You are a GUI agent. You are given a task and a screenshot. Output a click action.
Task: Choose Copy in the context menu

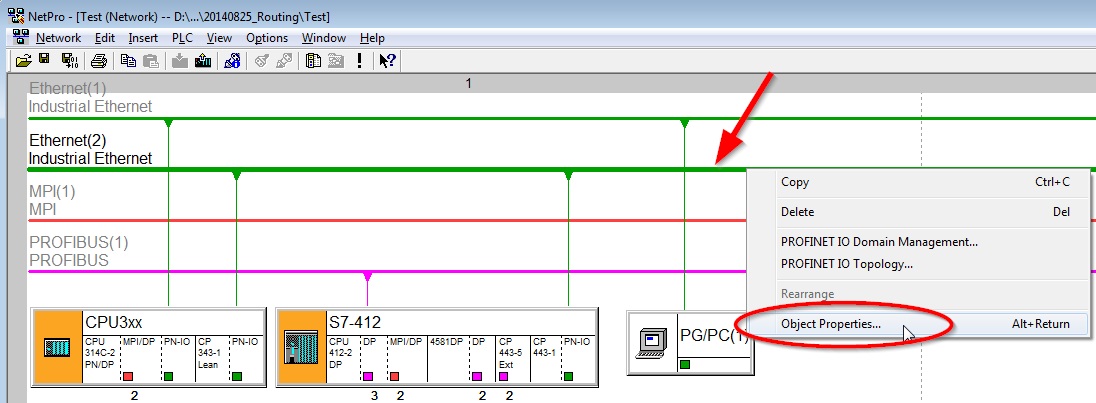click(918, 182)
